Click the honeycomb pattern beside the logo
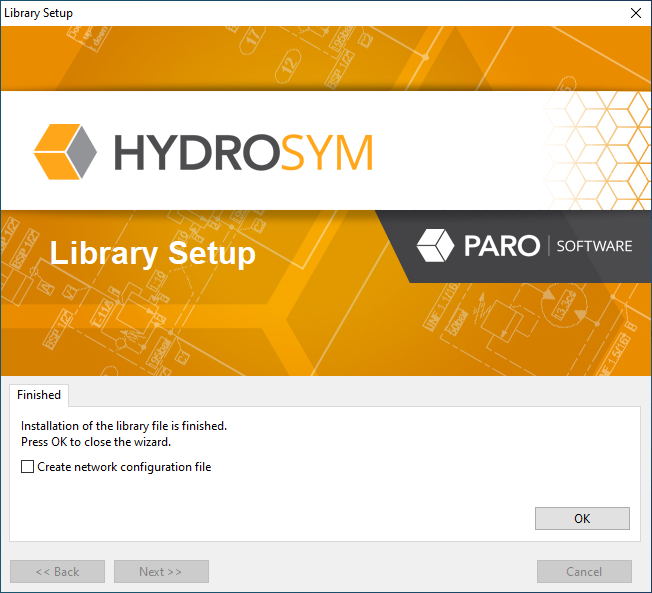 [x=597, y=151]
